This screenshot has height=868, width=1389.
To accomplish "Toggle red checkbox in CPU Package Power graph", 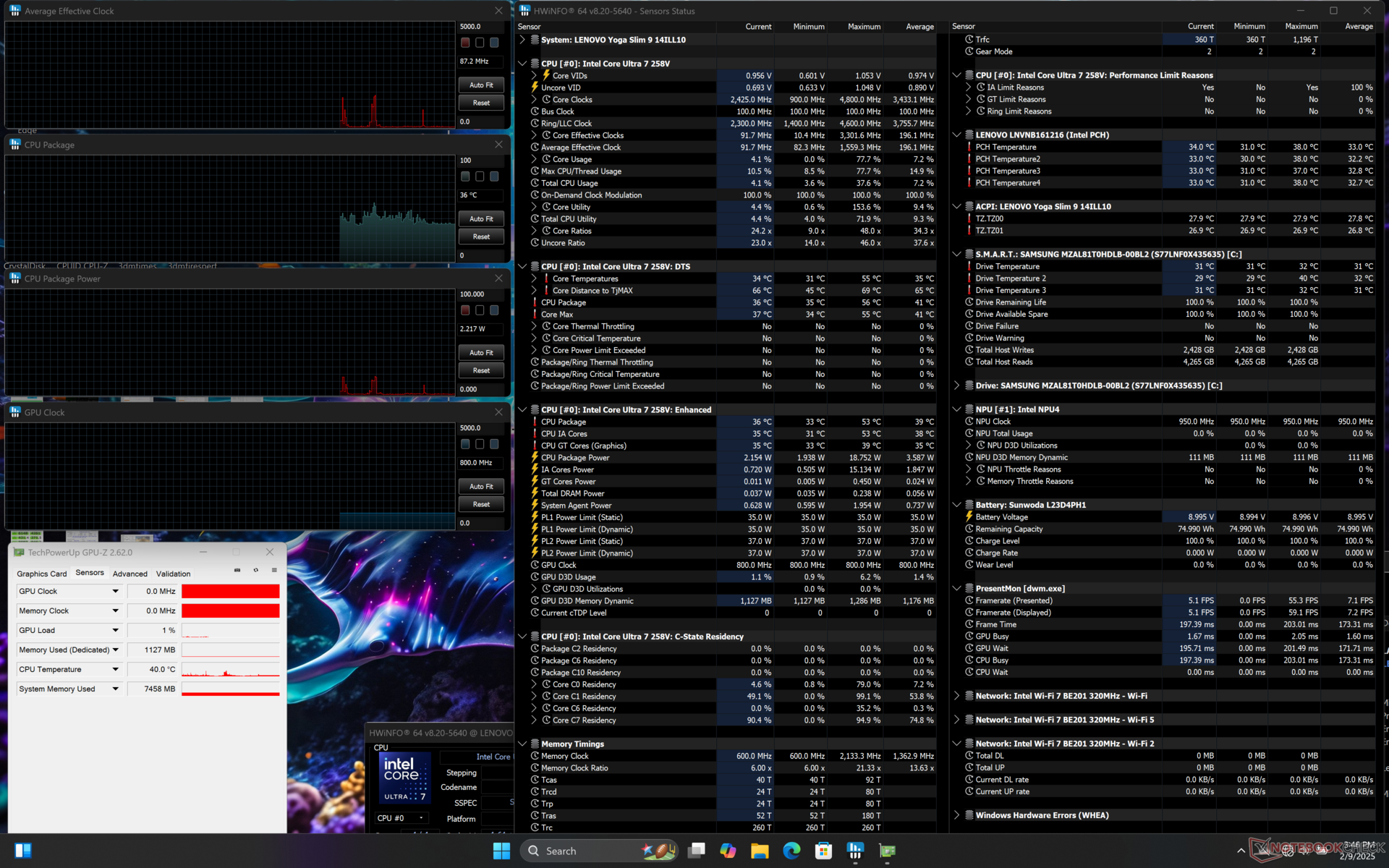I will (465, 310).
